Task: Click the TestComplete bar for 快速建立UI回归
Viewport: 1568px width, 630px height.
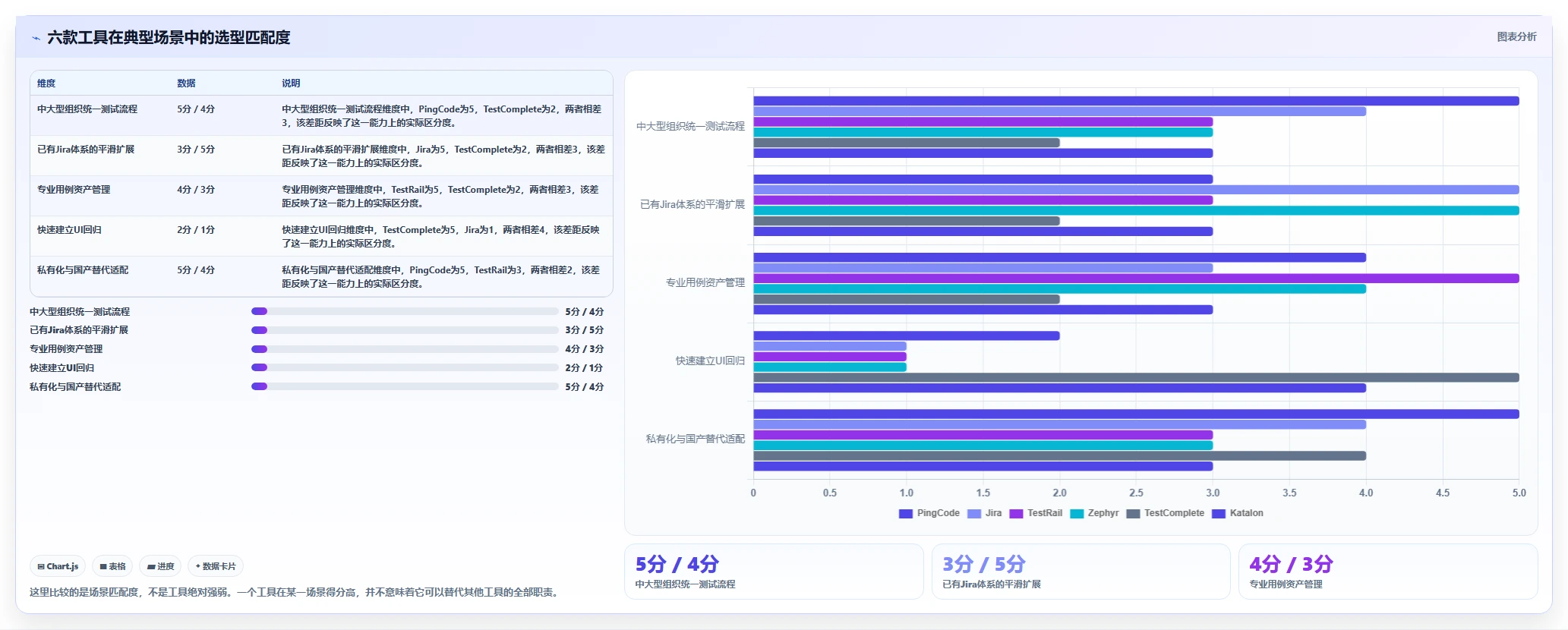Action: click(x=1136, y=378)
